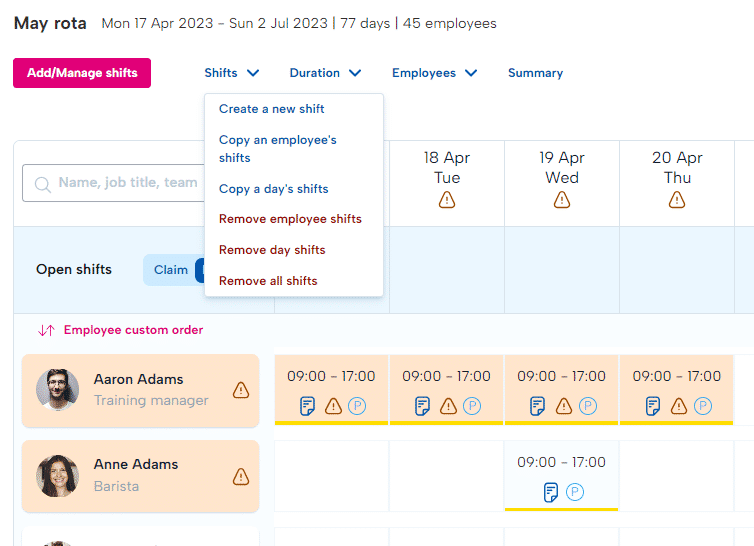
Task: Click the May rota page title
Action: coord(50,23)
